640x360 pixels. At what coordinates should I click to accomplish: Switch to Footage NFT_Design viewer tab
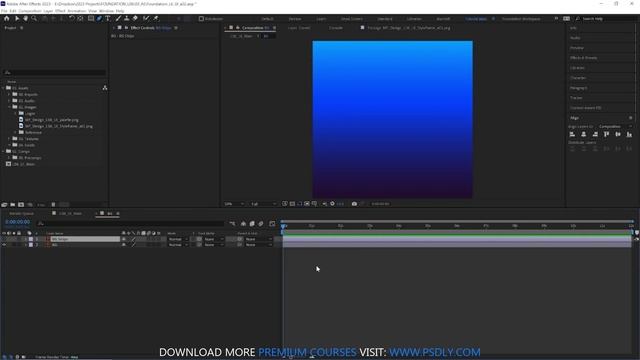(409, 28)
